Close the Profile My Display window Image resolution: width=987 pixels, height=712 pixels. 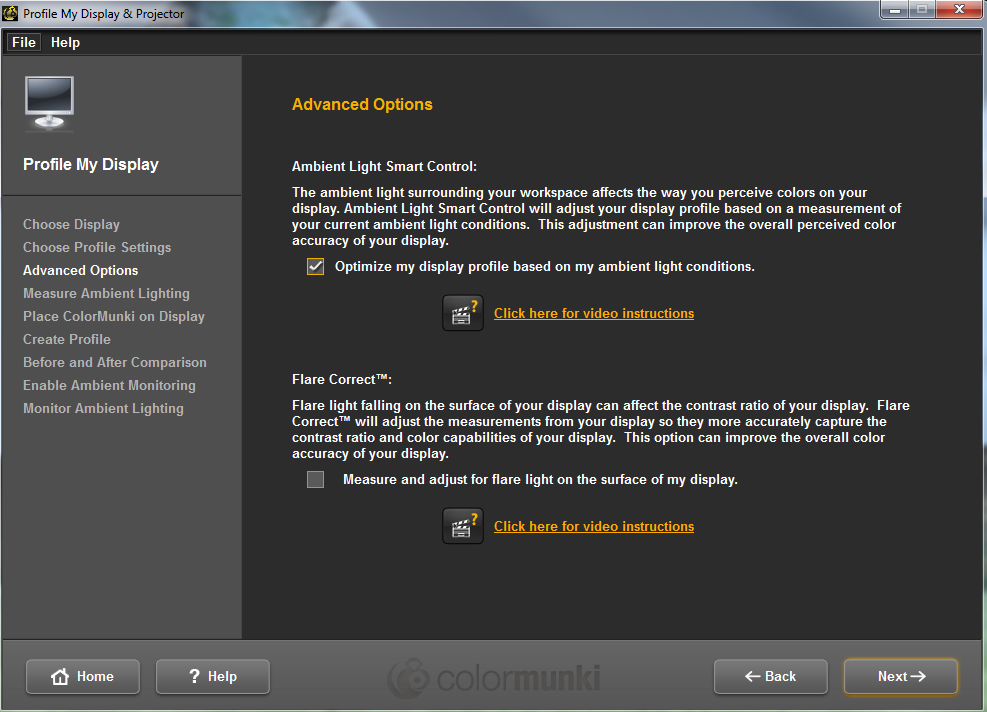coord(959,9)
